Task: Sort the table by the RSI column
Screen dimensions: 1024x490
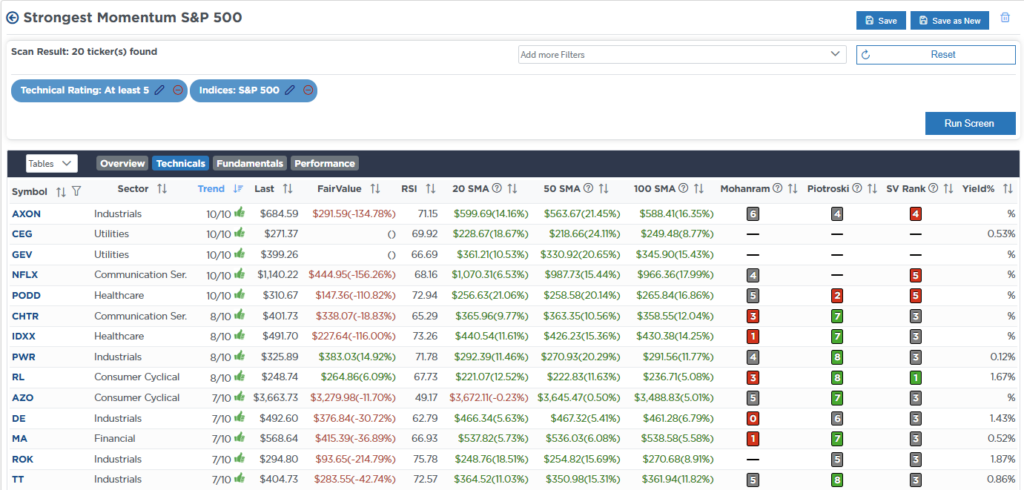Action: coord(431,188)
